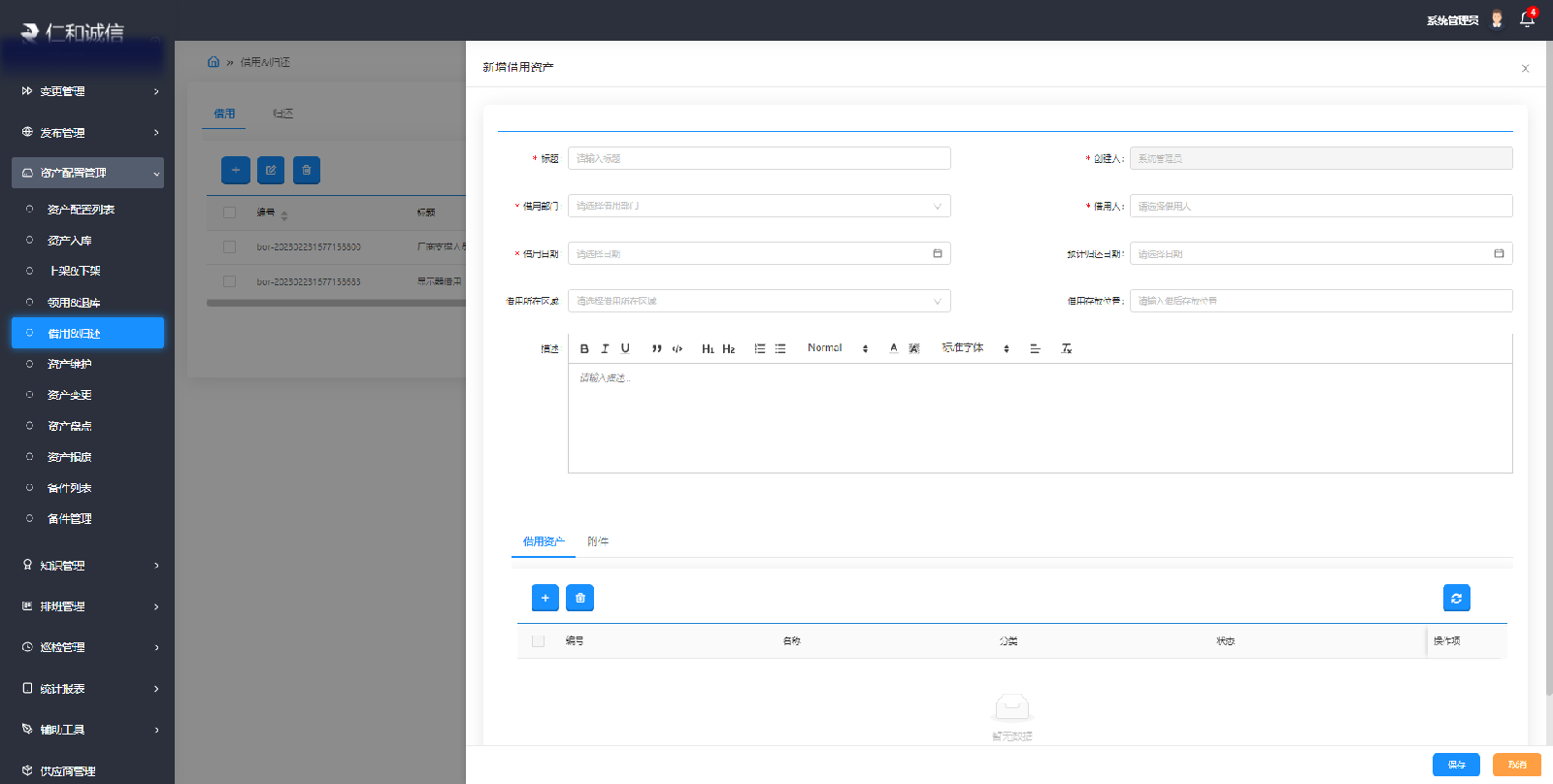Click the background list's horizontal scrollbar
The width and height of the screenshot is (1553, 784).
click(336, 303)
